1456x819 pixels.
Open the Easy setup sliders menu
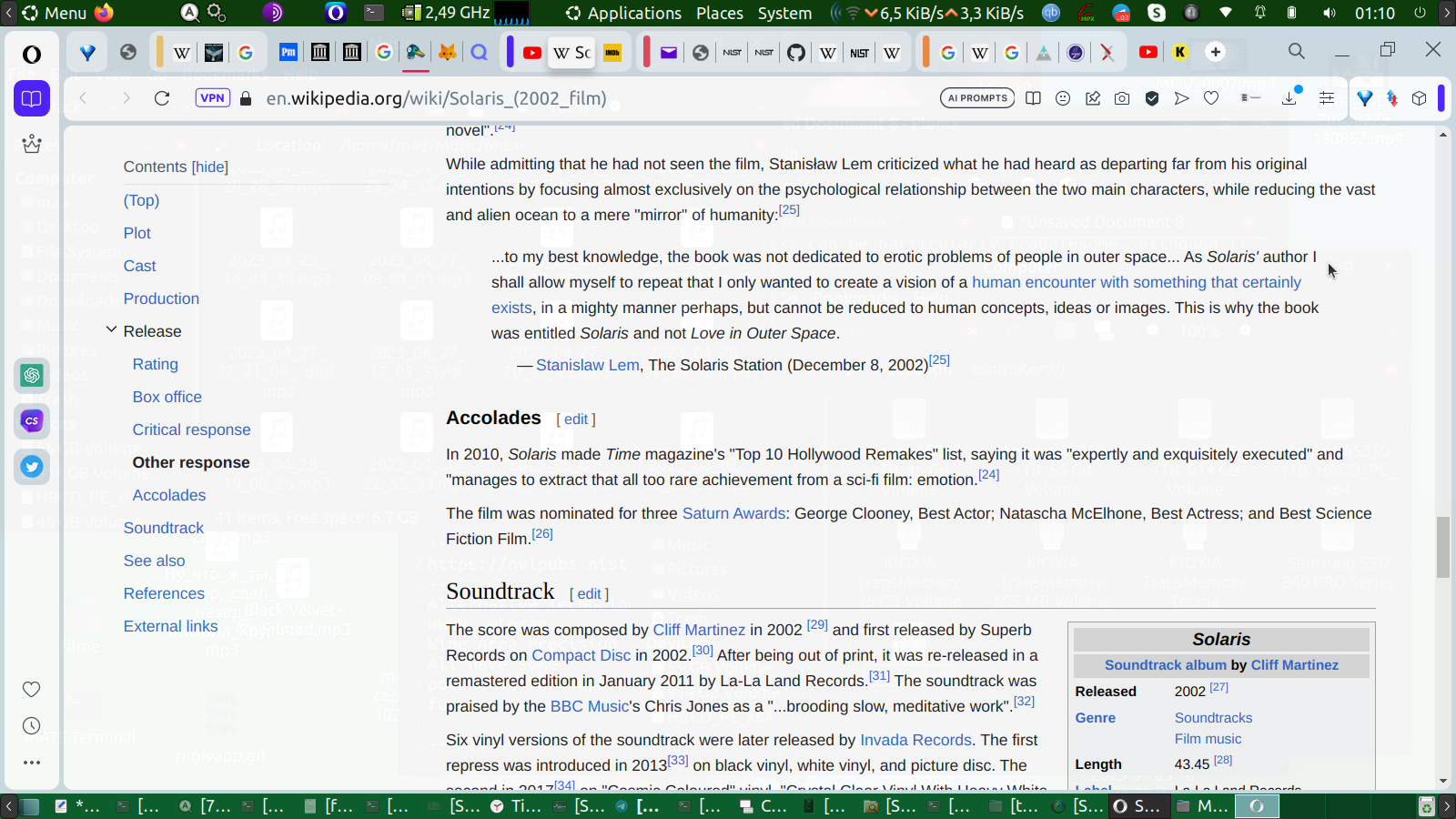click(x=1327, y=98)
